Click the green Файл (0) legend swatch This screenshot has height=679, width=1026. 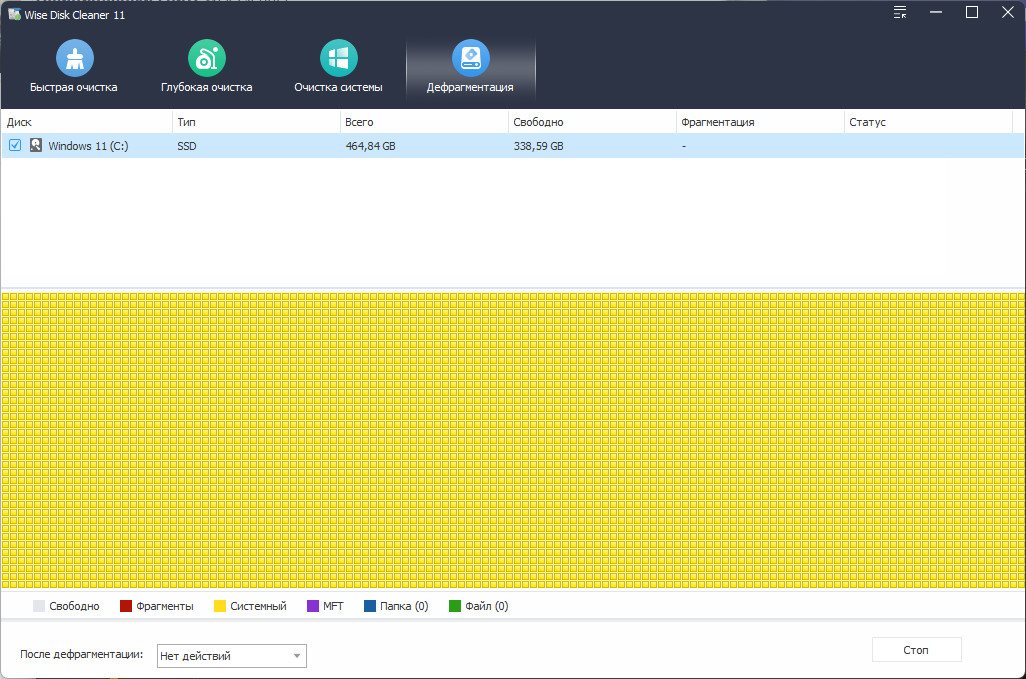click(x=455, y=606)
